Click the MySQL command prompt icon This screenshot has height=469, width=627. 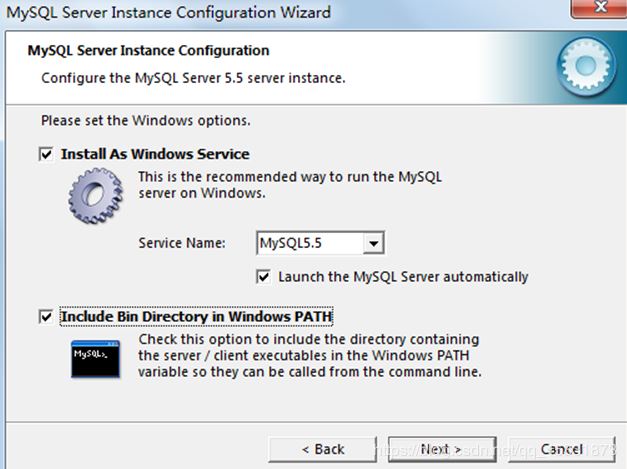coord(96,358)
